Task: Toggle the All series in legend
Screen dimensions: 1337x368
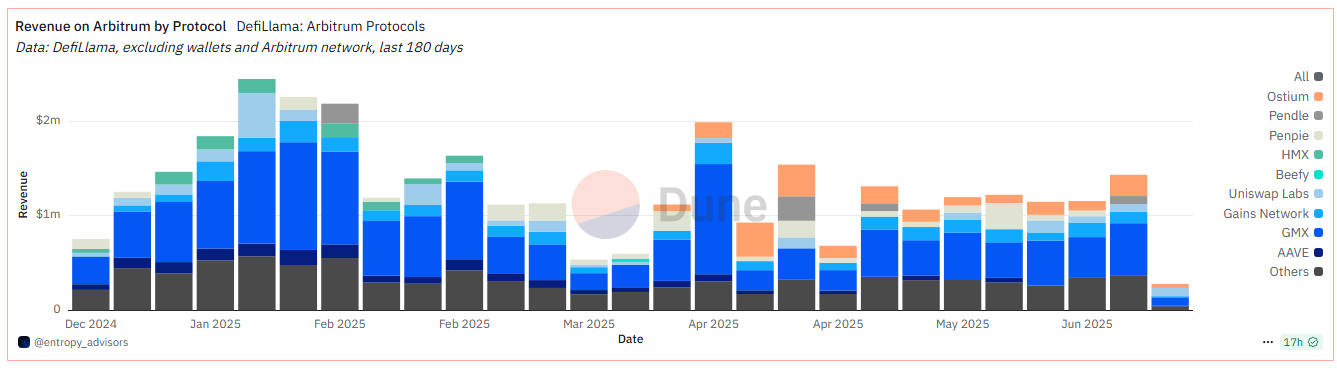Action: [1308, 77]
